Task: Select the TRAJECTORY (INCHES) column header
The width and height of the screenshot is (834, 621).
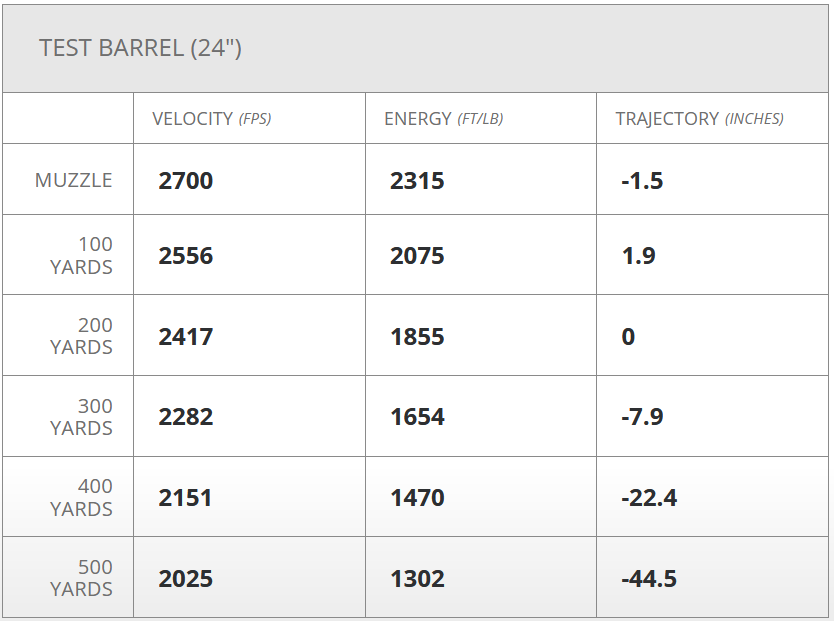Action: click(699, 119)
